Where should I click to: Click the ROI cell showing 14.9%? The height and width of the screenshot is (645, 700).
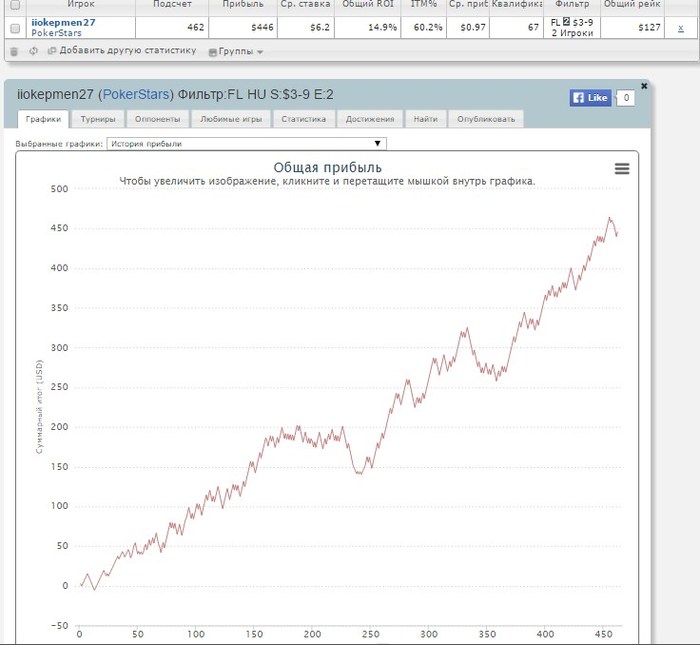368,28
